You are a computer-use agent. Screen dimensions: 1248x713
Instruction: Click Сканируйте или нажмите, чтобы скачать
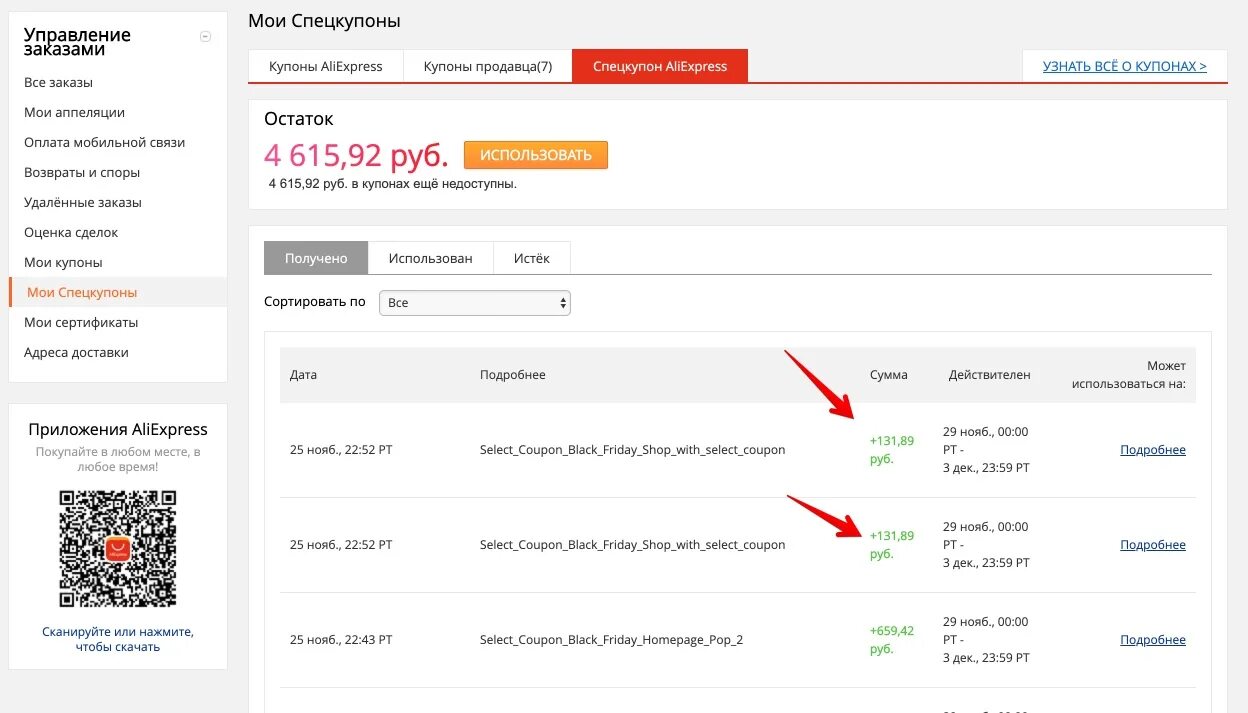point(118,639)
